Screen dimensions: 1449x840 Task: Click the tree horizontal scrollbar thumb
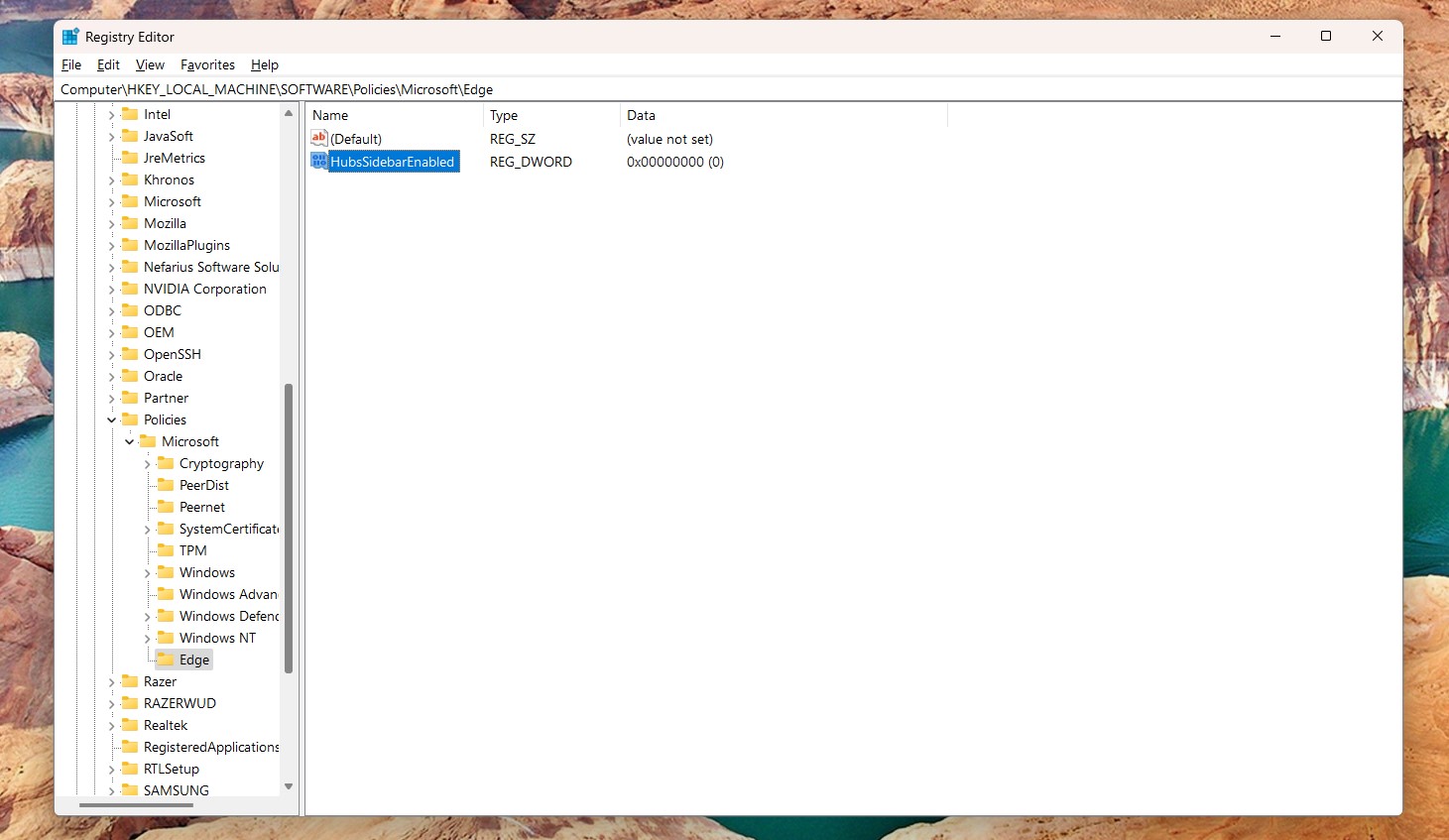pos(136,805)
